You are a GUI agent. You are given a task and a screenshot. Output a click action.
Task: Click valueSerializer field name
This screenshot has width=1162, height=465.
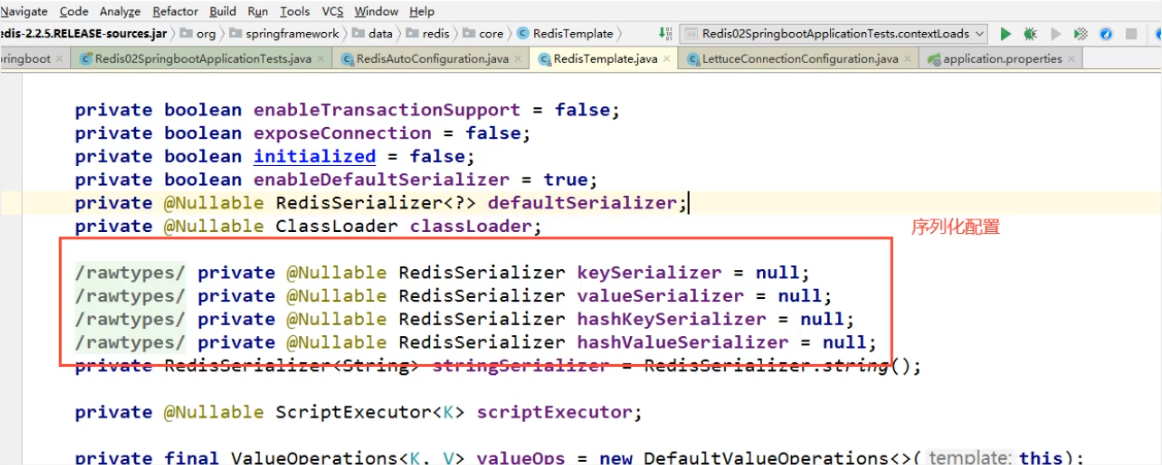660,296
